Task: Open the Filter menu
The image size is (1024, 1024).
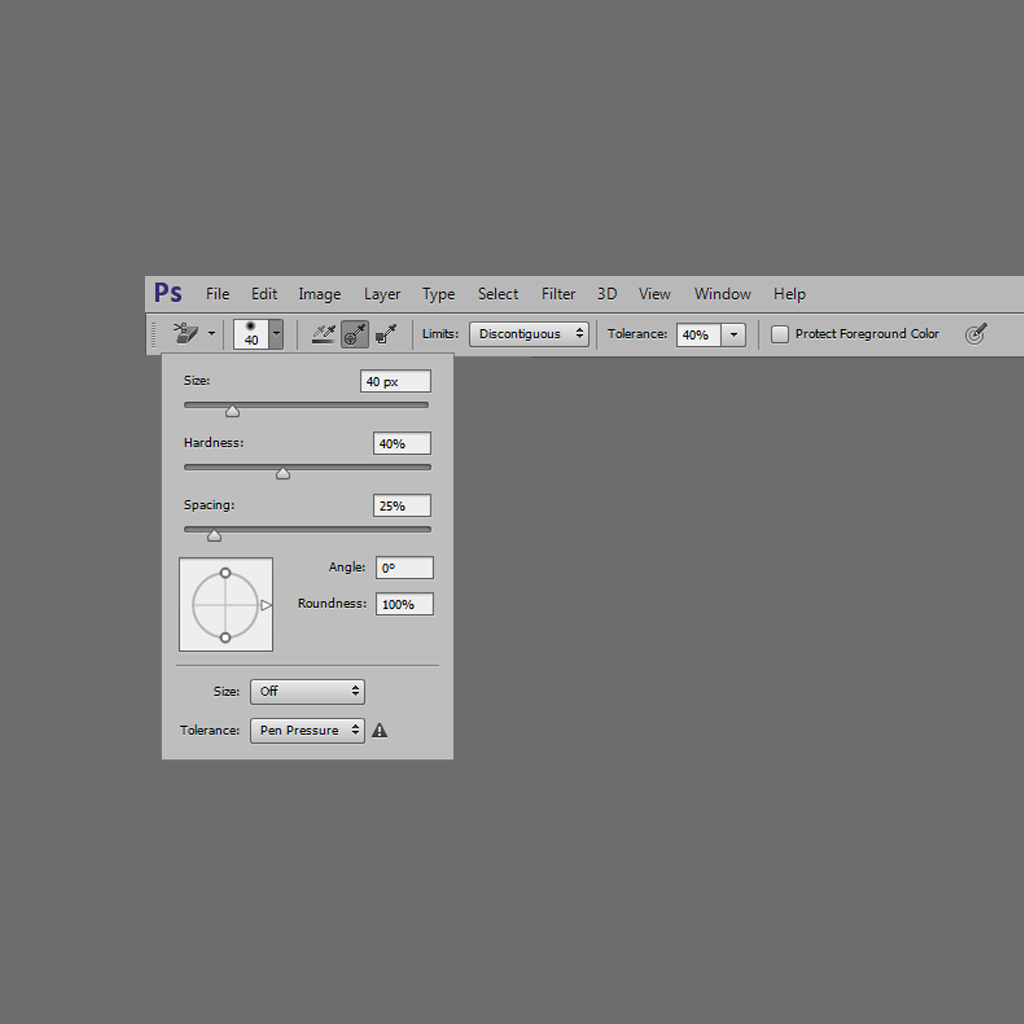Action: tap(558, 293)
